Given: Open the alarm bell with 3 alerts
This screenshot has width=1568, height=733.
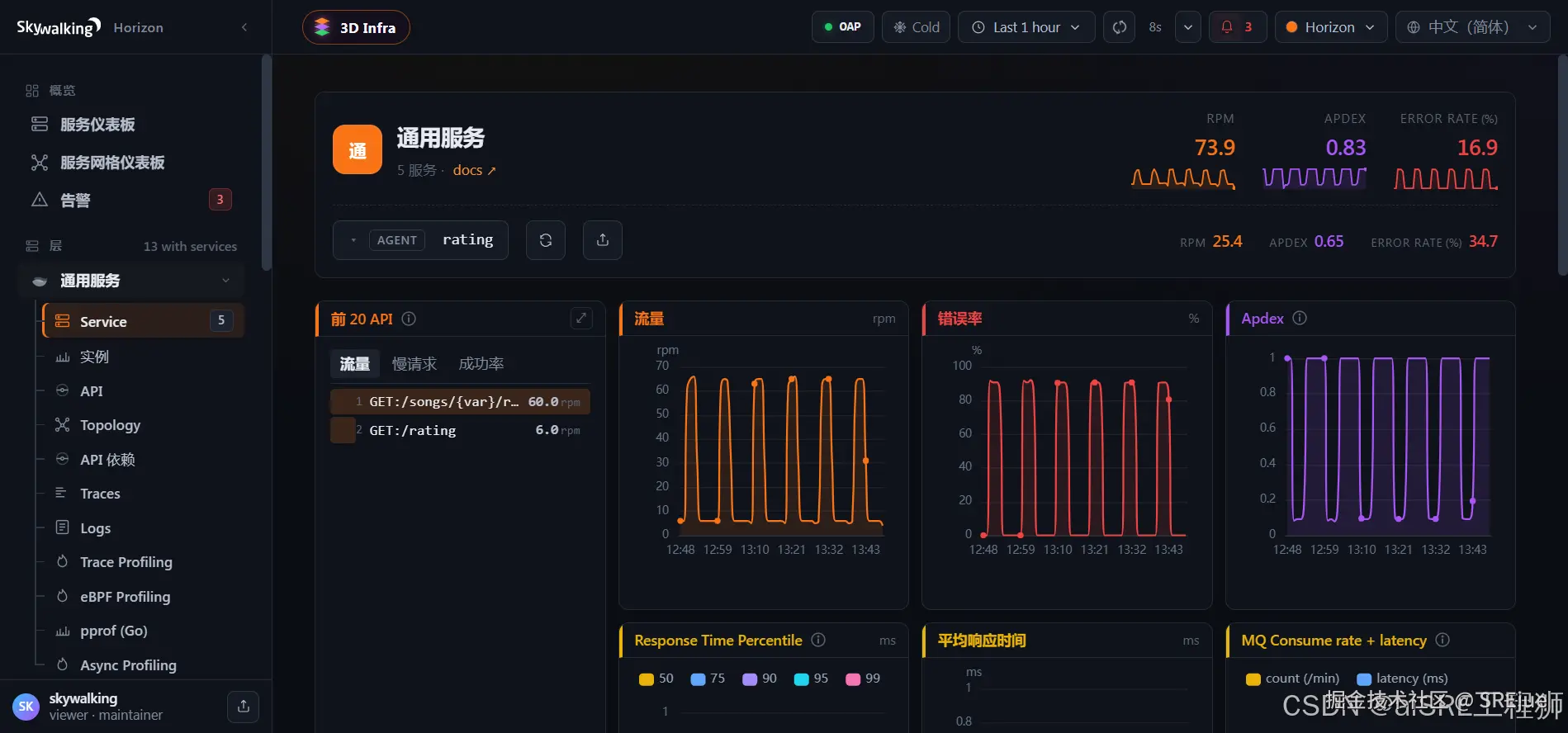Looking at the screenshot, I should (1238, 27).
